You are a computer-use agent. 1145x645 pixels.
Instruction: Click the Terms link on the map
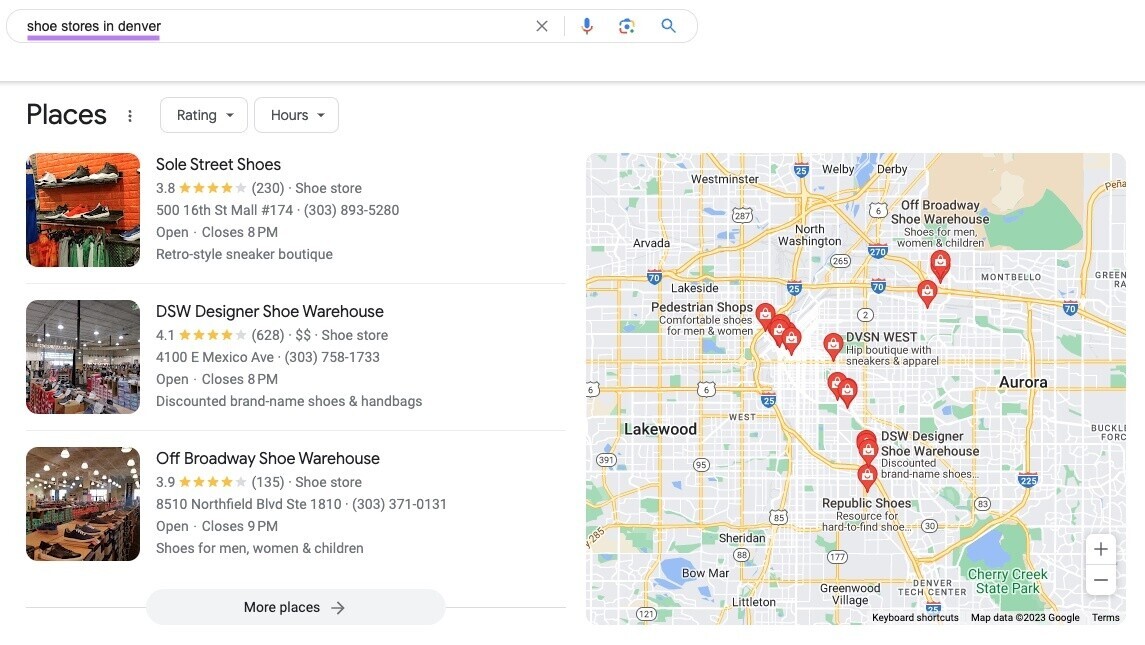tap(1105, 617)
